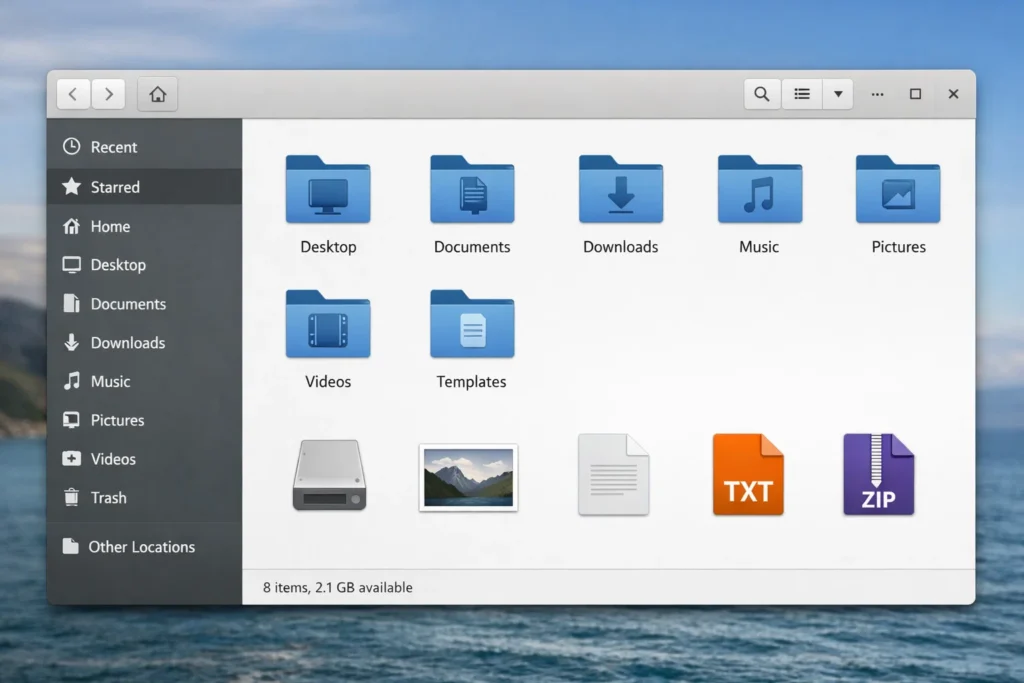Screen dimensions: 1024x683
Task: Open the Videos folder icon
Action: (328, 325)
